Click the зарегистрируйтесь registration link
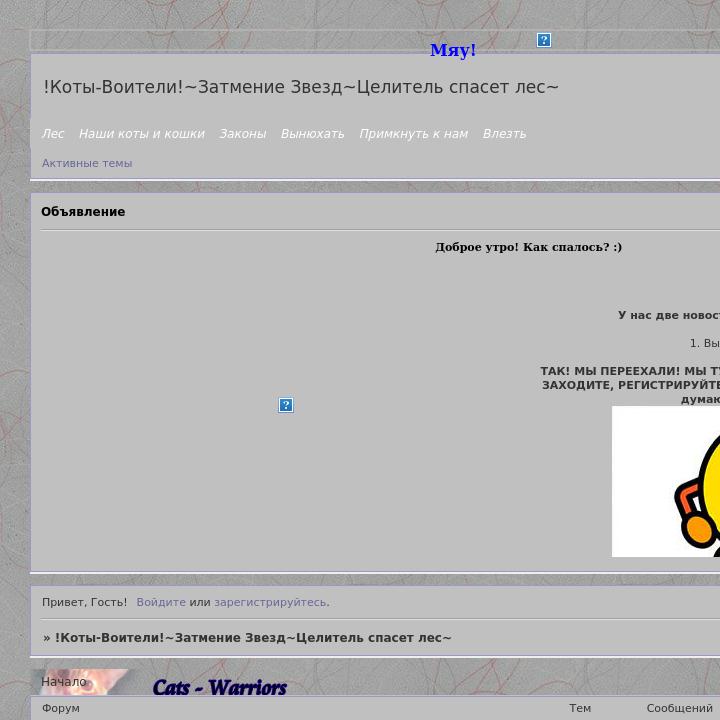 pyautogui.click(x=270, y=602)
